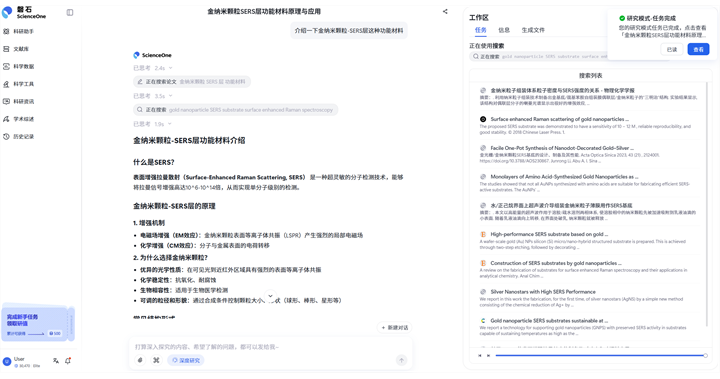Click source icon of High-performance SERS substrate result

coord(483,234)
